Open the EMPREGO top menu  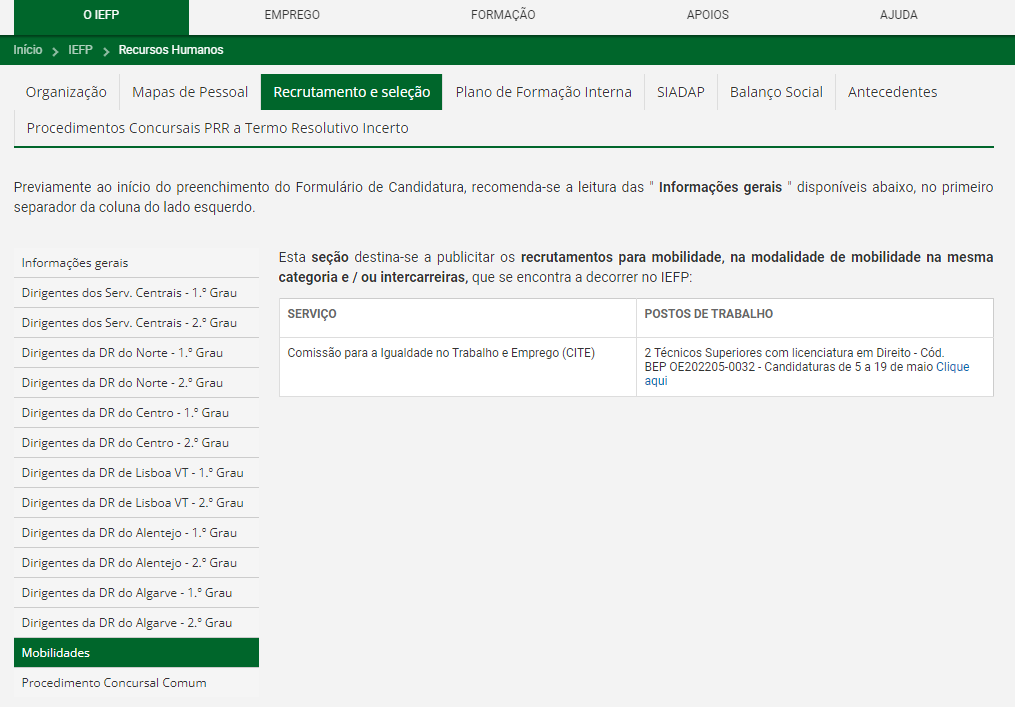[x=292, y=15]
